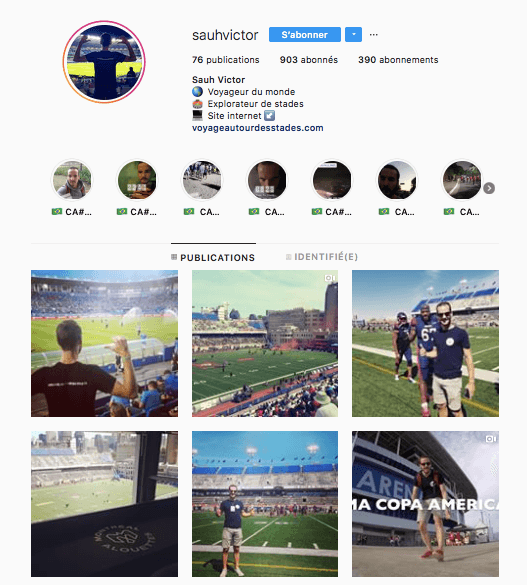Open the seventh highlight showing runners on road

(462, 180)
